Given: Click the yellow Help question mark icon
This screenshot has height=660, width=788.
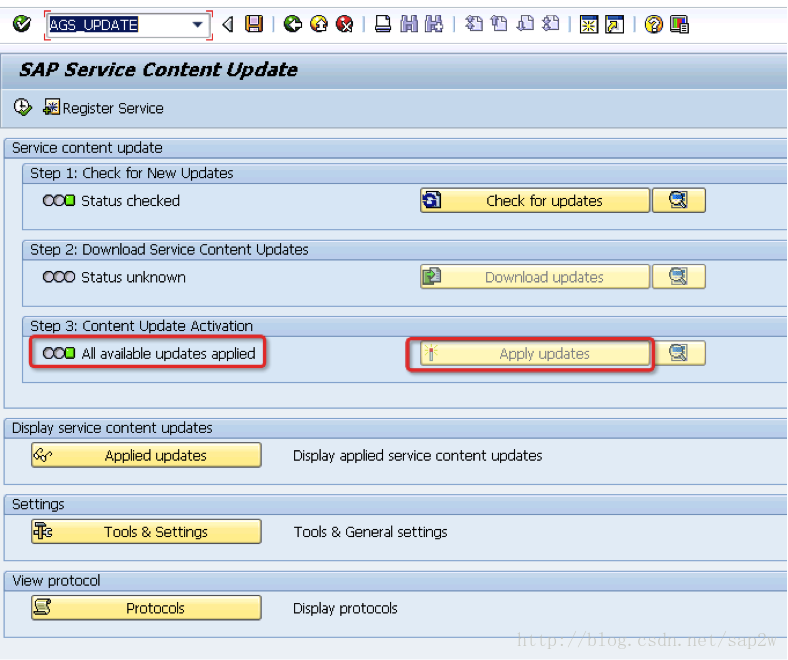Looking at the screenshot, I should click(653, 24).
